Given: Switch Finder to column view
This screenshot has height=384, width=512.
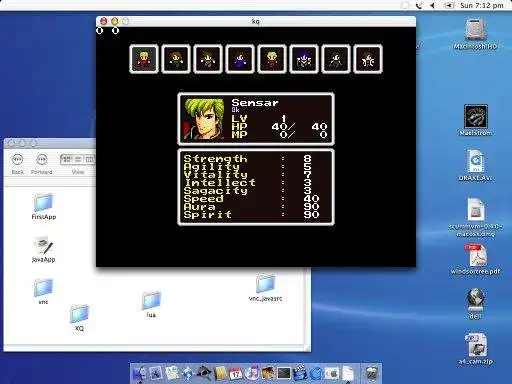Looking at the screenshot, I should click(x=89, y=160).
